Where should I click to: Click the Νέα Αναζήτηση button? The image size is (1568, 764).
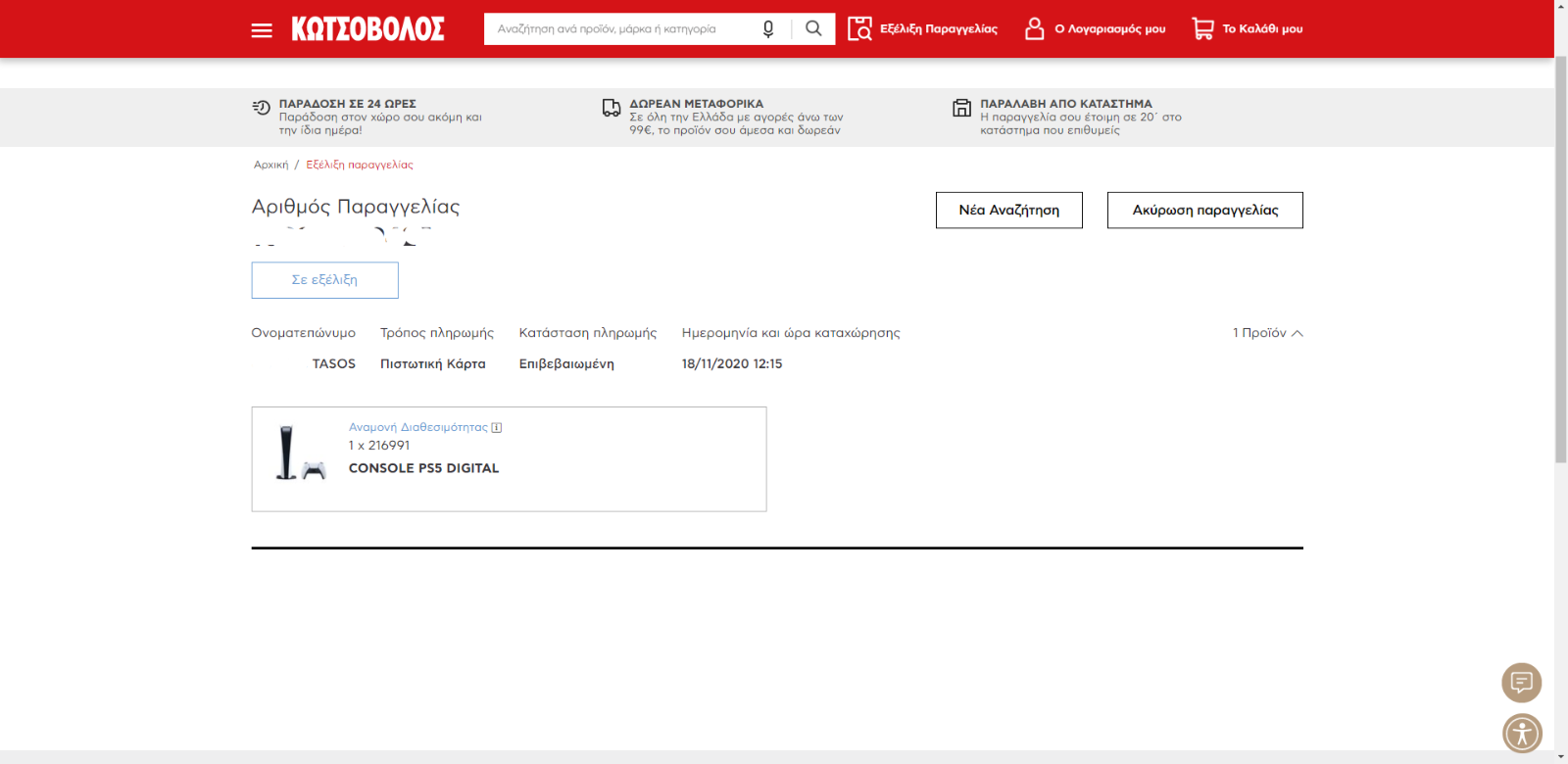1009,211
